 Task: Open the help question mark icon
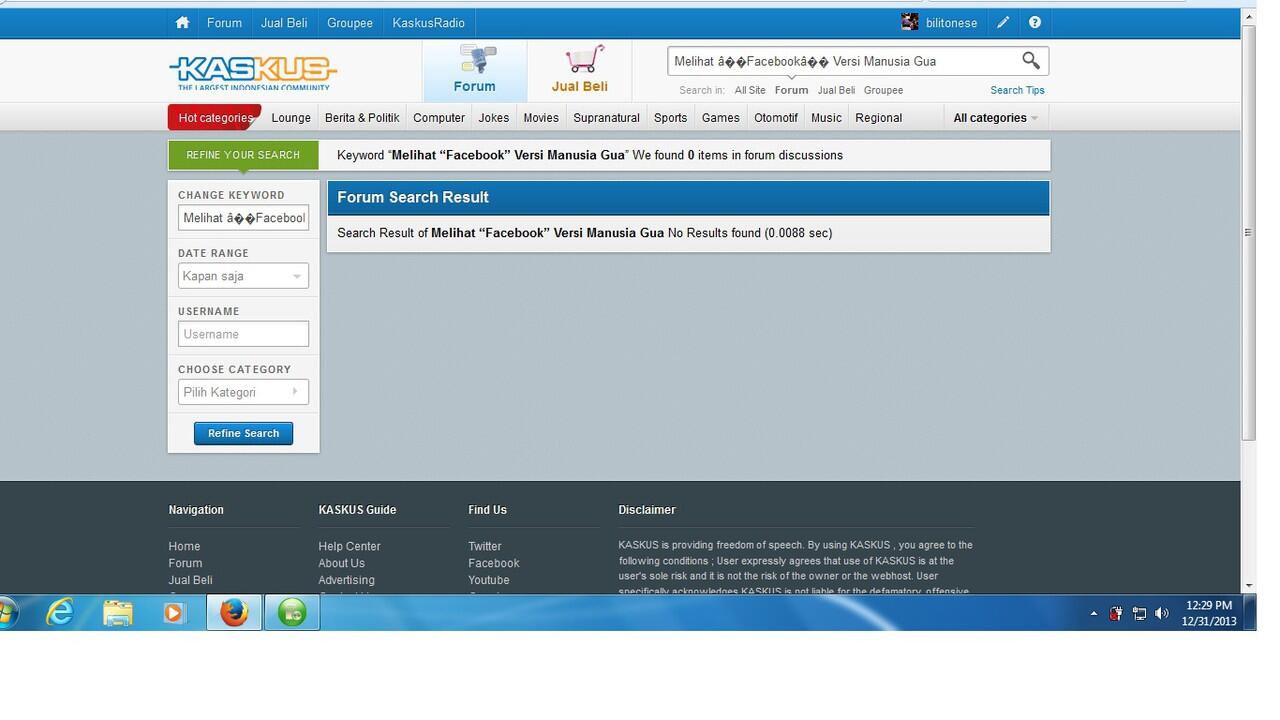(1035, 22)
